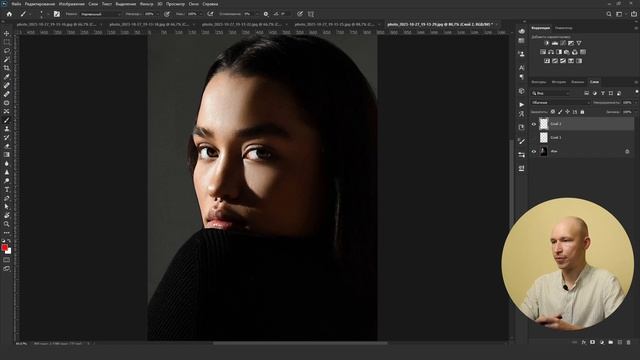The image size is (640, 360).
Task: Select the Hand tool
Action: (x=7, y=216)
